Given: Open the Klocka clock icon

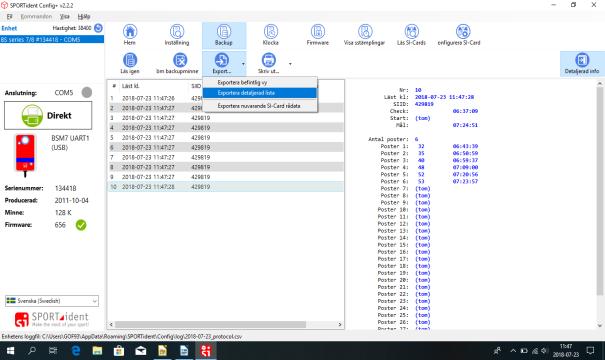Looking at the screenshot, I should 271,32.
